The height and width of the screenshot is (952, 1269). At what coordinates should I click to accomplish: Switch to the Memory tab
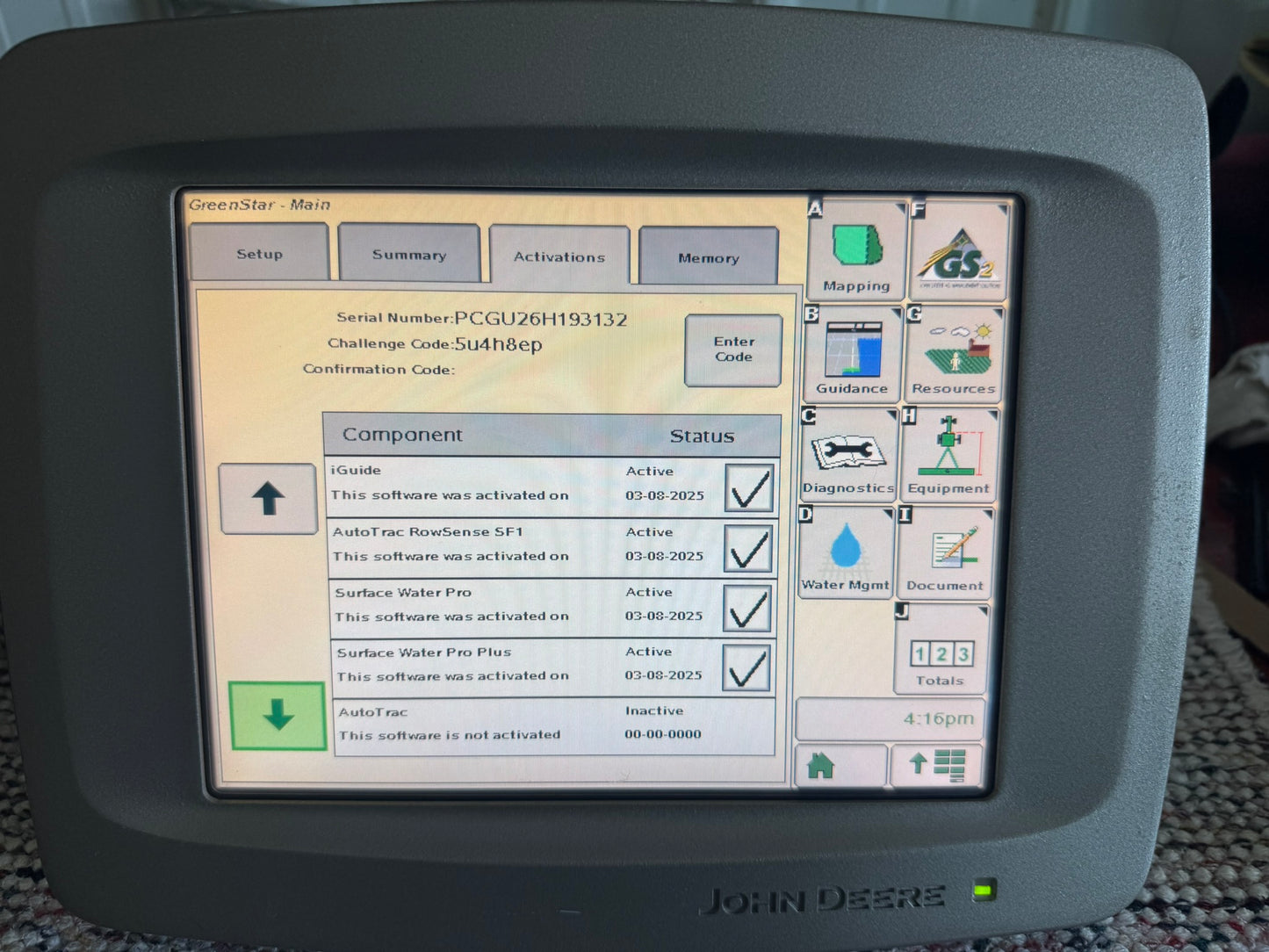point(708,257)
